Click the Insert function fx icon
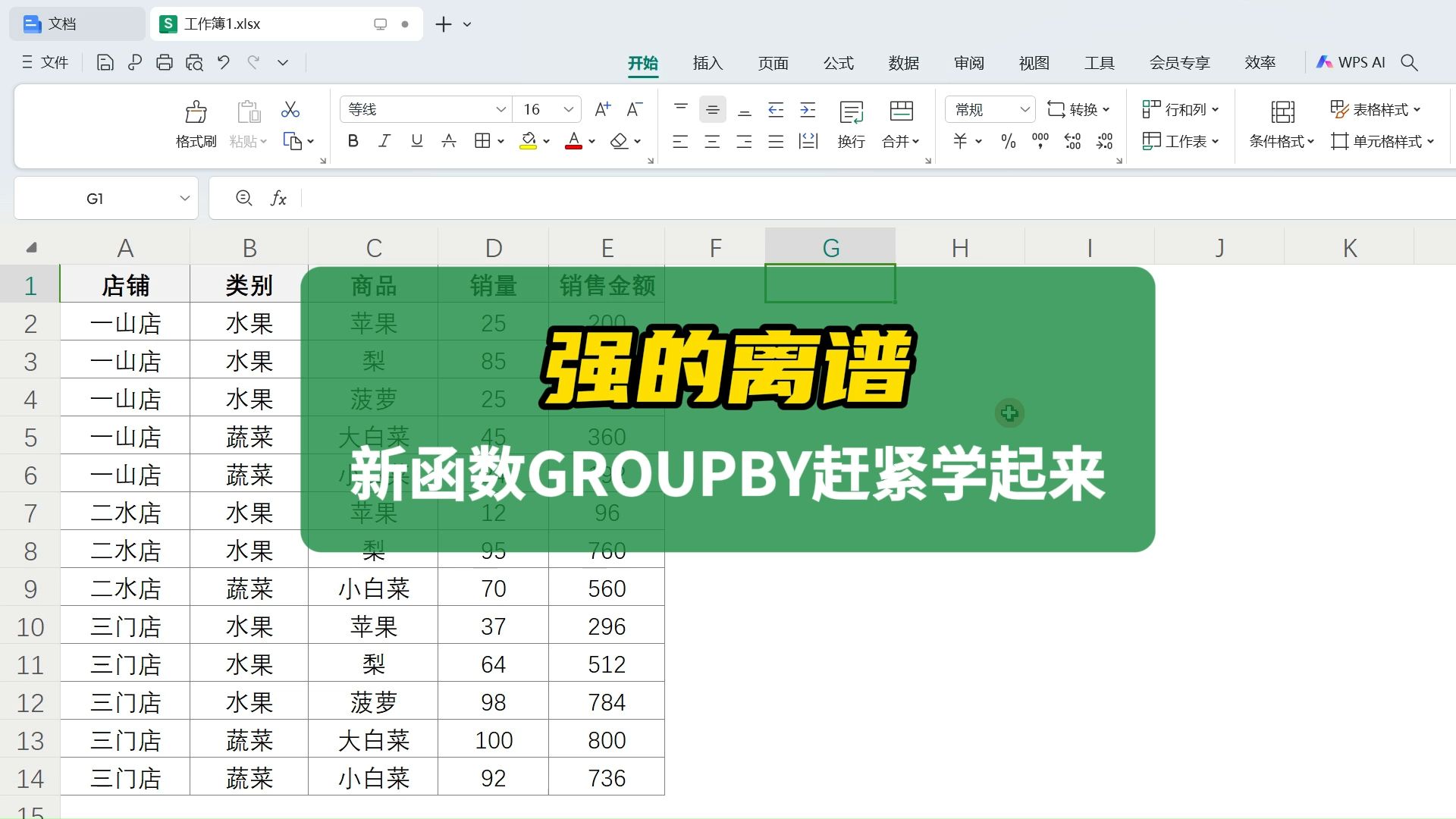 (278, 199)
